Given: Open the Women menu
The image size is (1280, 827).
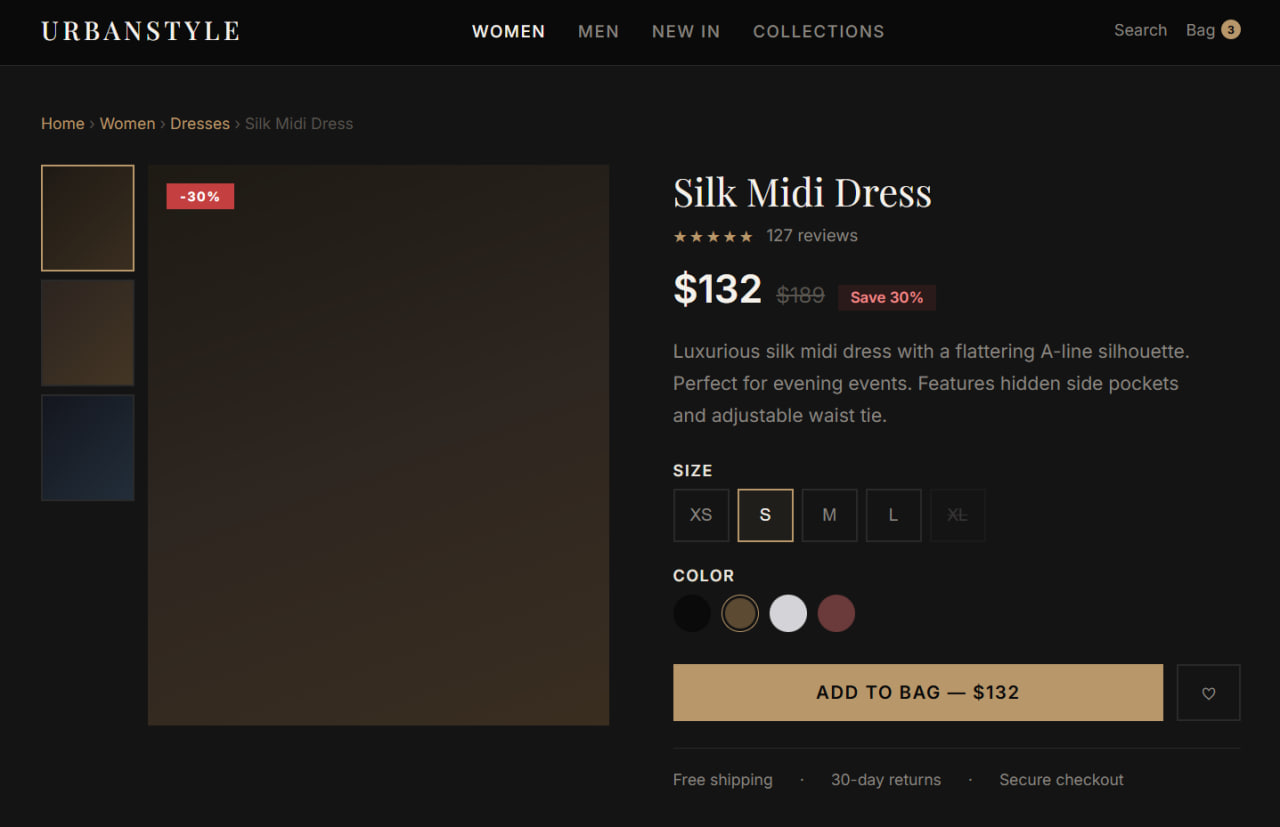Looking at the screenshot, I should point(508,32).
